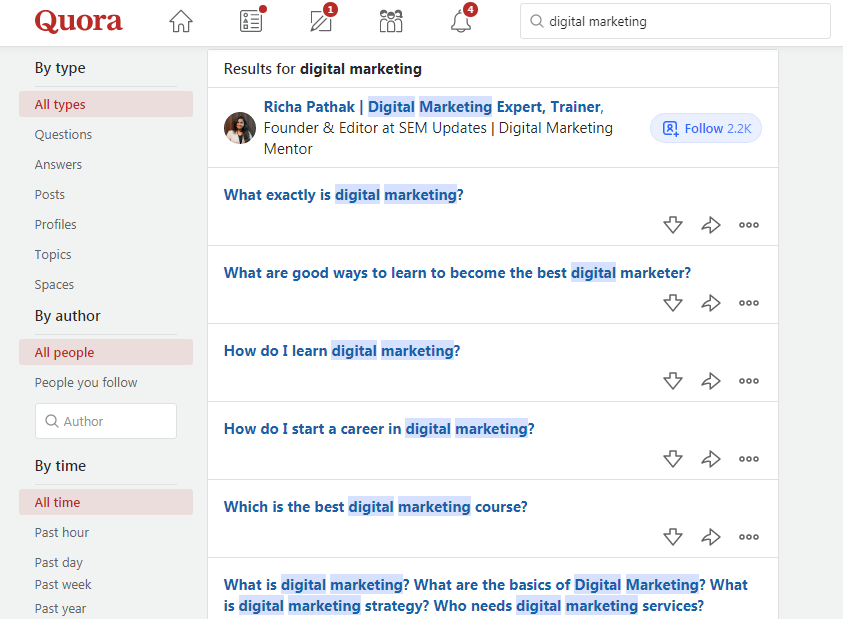Share the 'start a career' question
The height and width of the screenshot is (619, 843).
point(711,459)
